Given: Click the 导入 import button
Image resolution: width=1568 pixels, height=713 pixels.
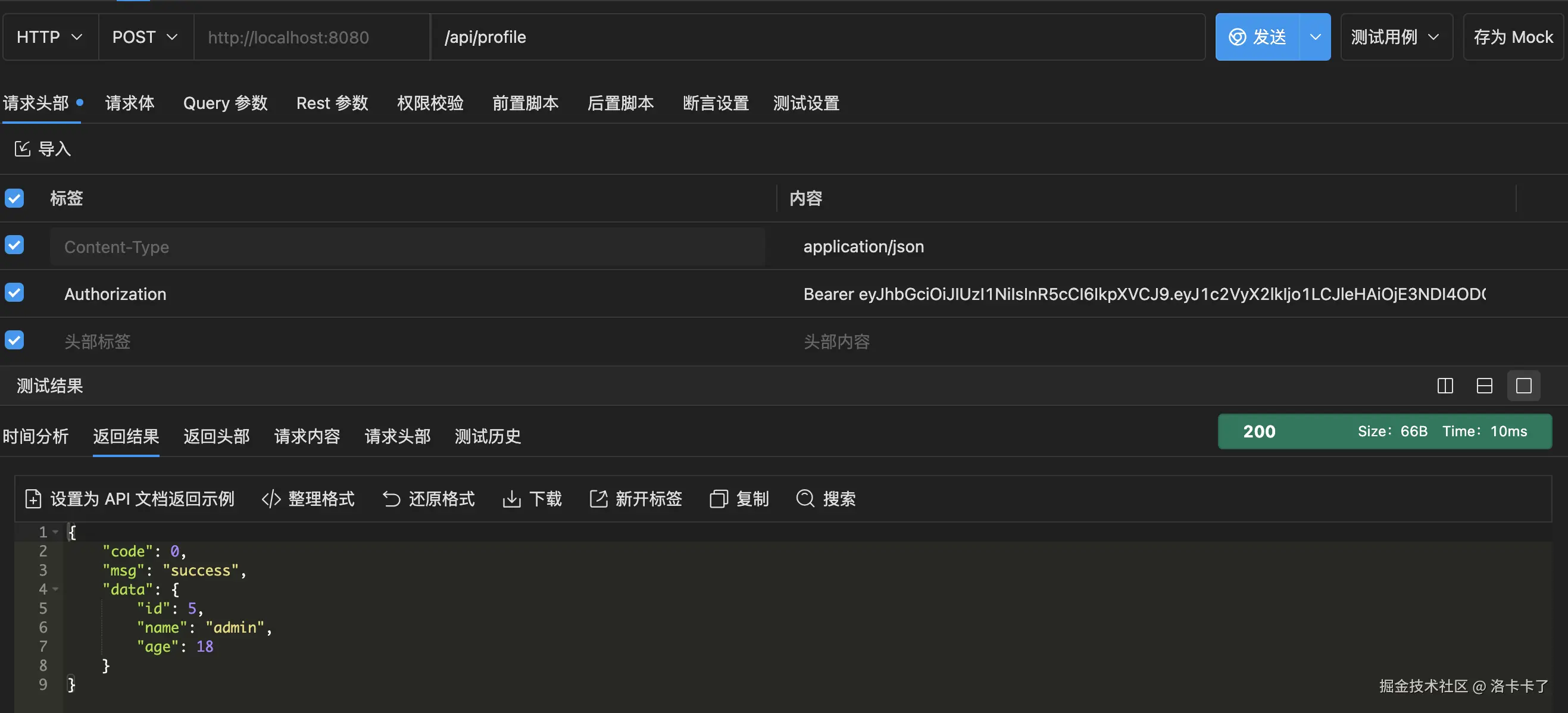Looking at the screenshot, I should [43, 149].
